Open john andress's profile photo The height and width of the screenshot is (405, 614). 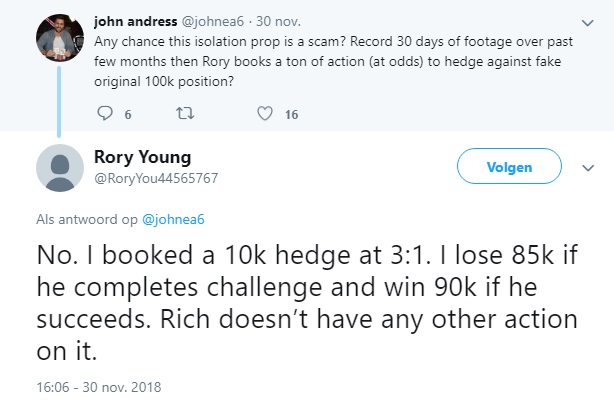60,38
